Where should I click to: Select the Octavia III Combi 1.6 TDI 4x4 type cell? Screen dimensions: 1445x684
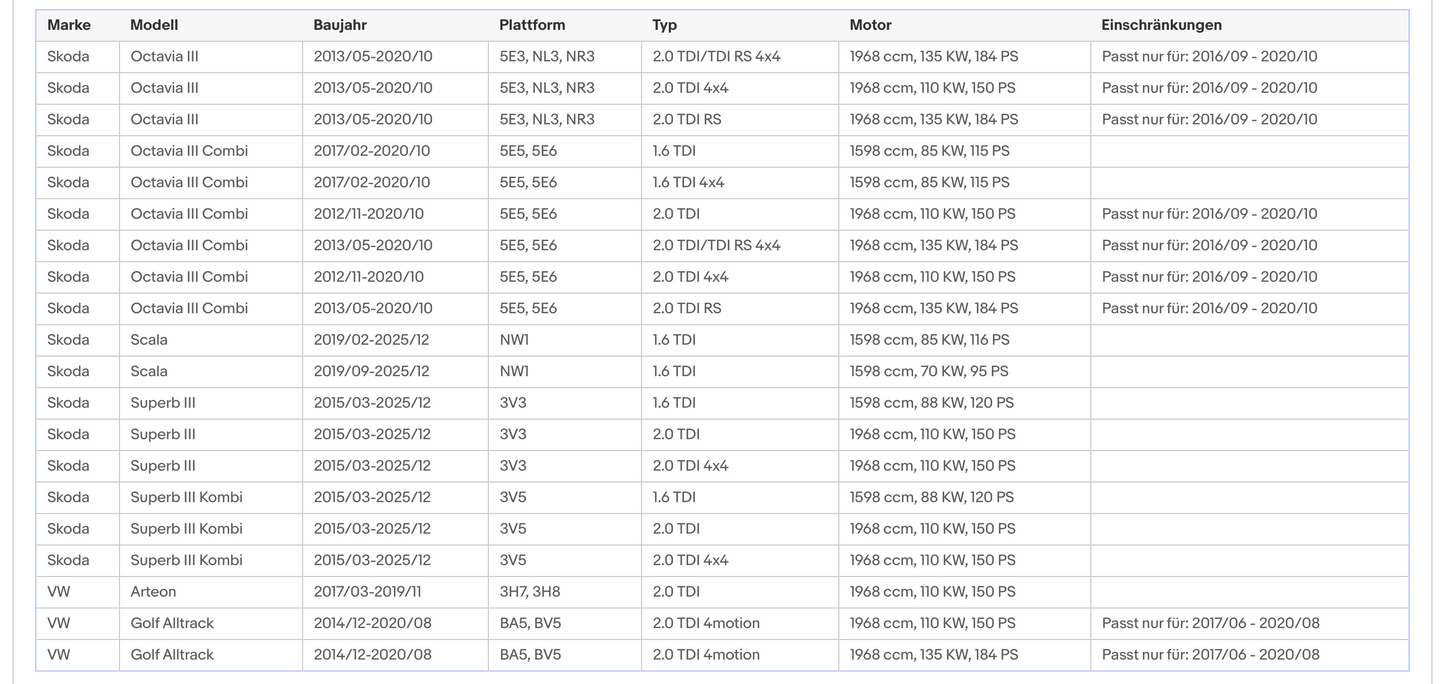coord(740,182)
